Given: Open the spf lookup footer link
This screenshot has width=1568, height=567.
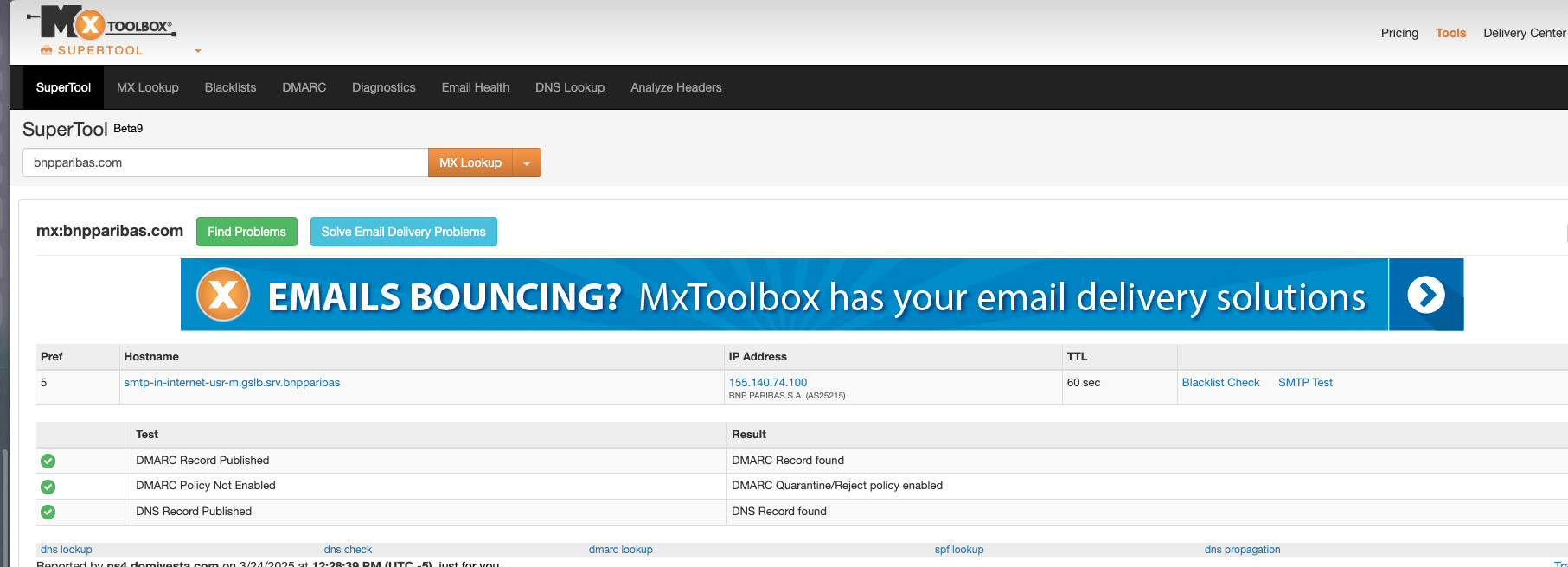Looking at the screenshot, I should coord(959,550).
